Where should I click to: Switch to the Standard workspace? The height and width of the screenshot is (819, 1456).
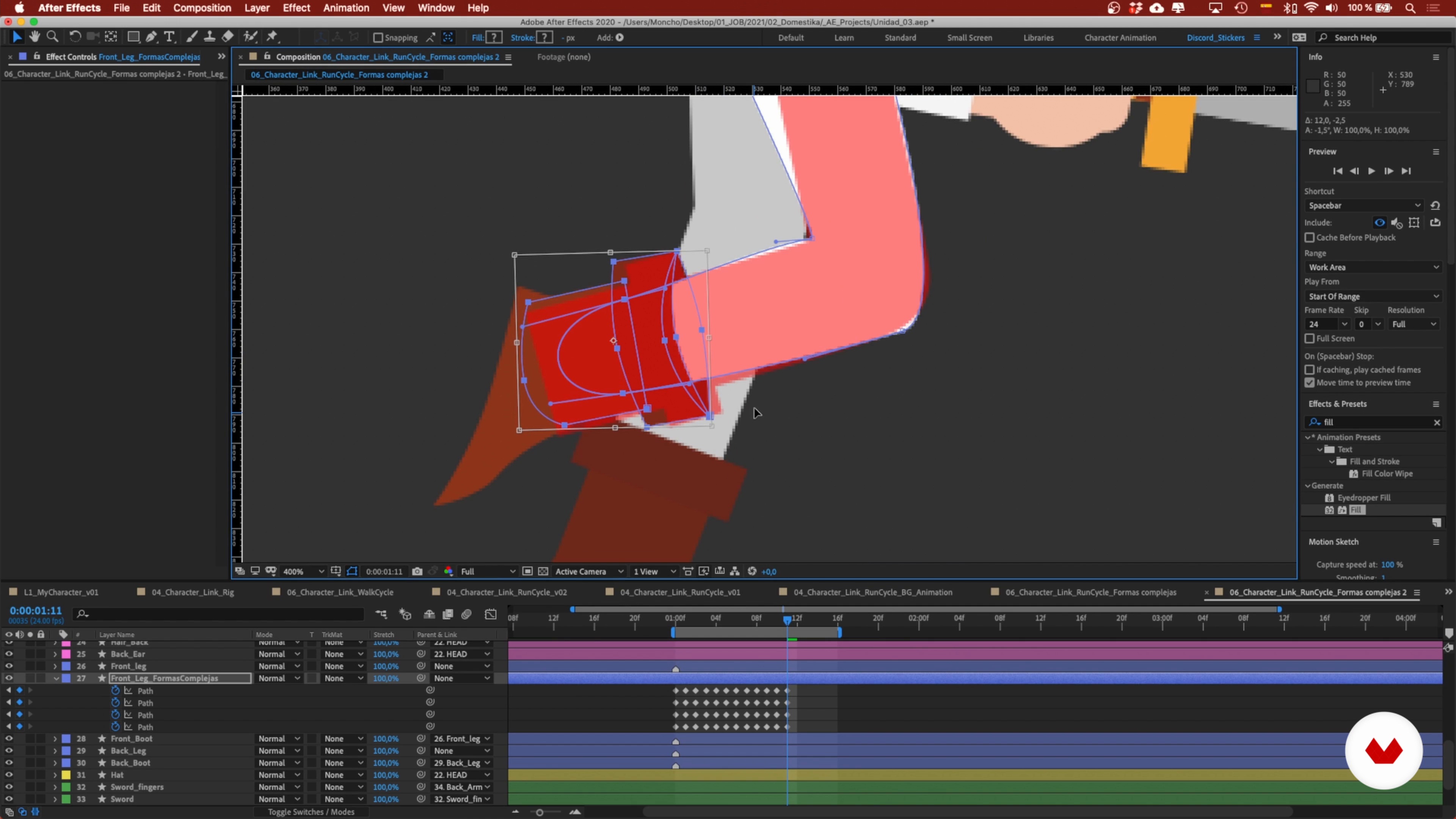[x=900, y=38]
